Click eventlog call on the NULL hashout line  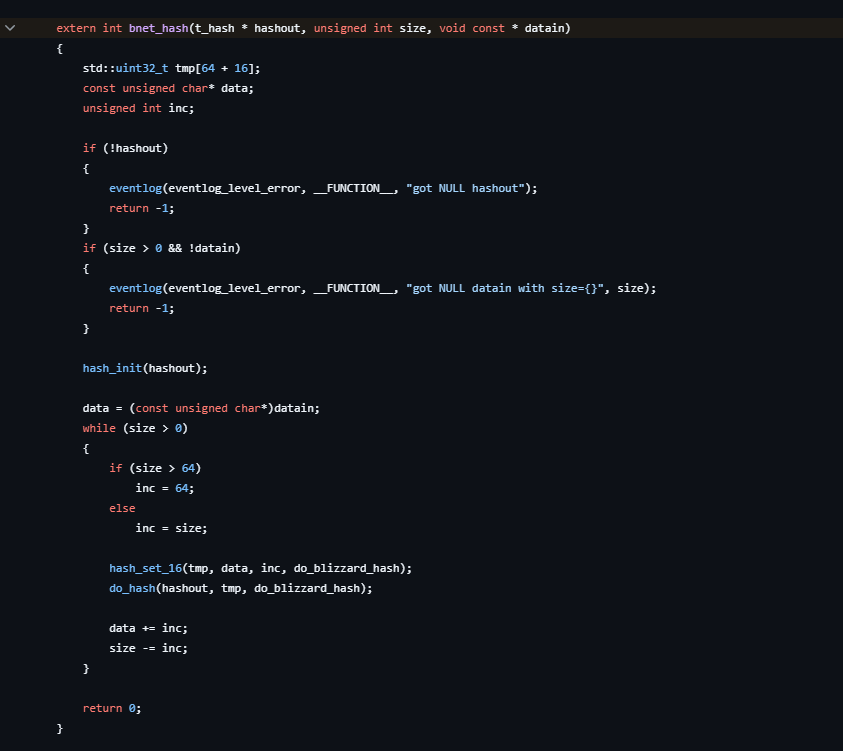[135, 188]
